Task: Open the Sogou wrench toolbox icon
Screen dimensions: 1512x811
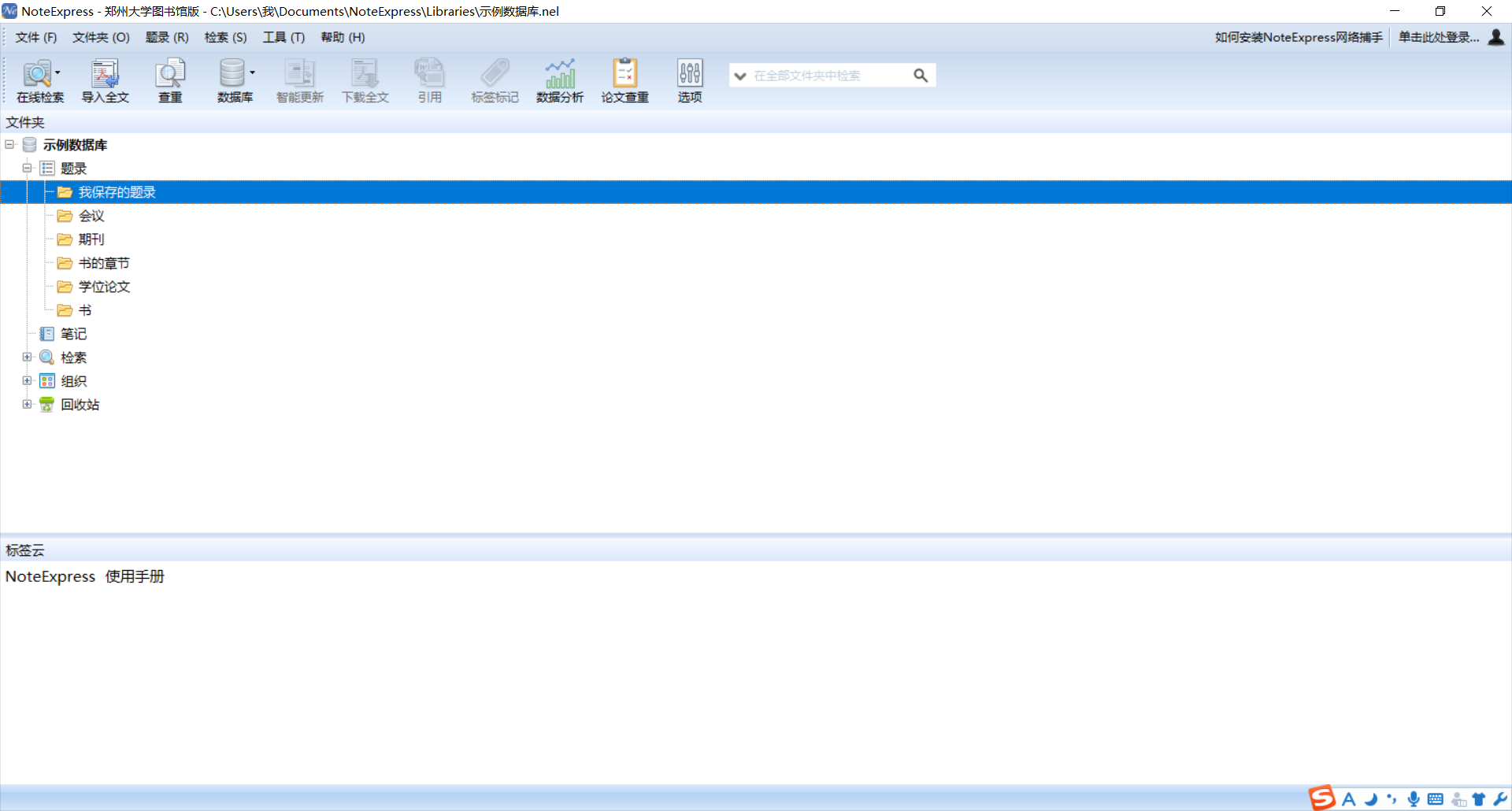Action: [1499, 799]
